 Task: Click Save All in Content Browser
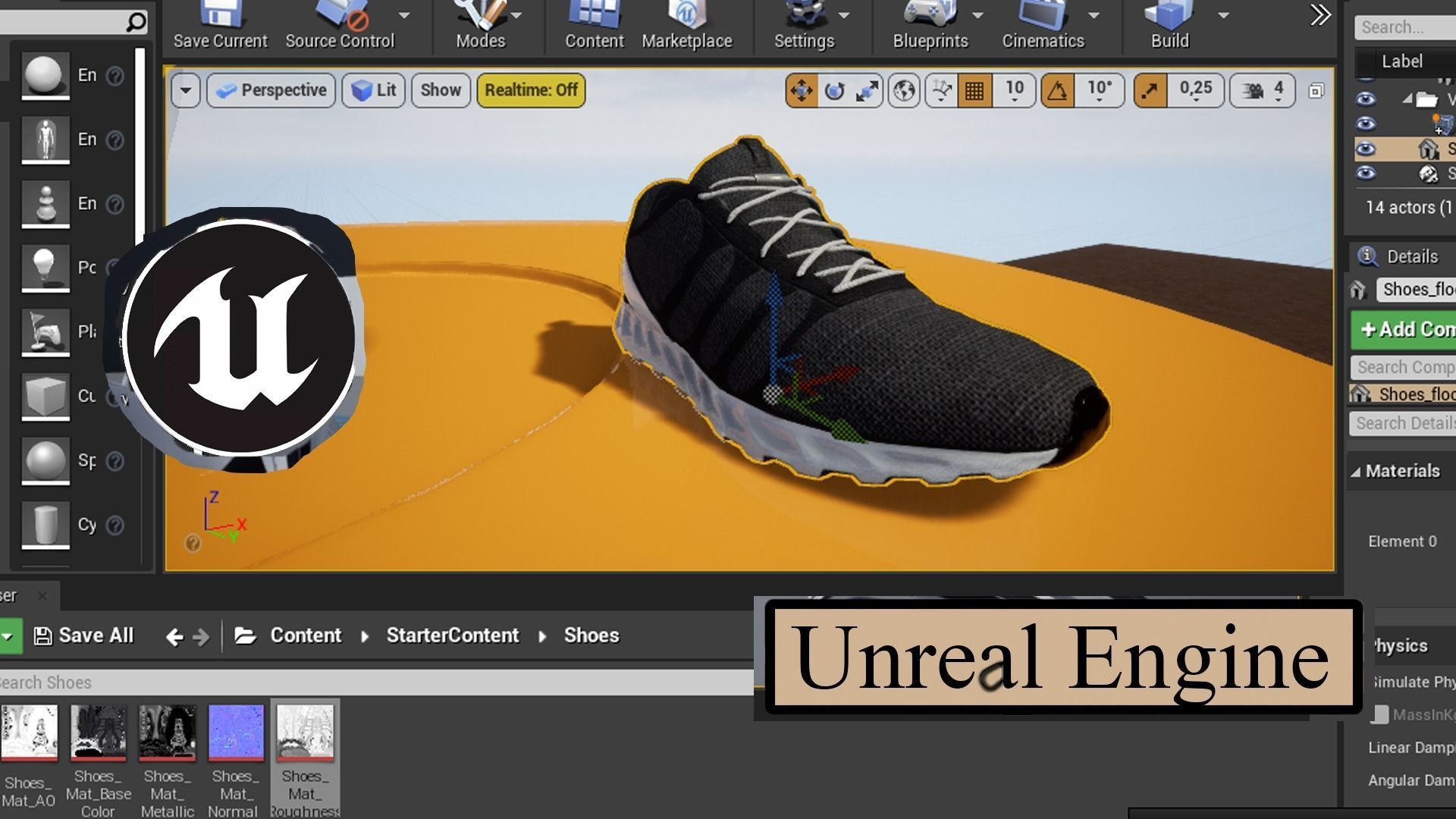tap(84, 635)
